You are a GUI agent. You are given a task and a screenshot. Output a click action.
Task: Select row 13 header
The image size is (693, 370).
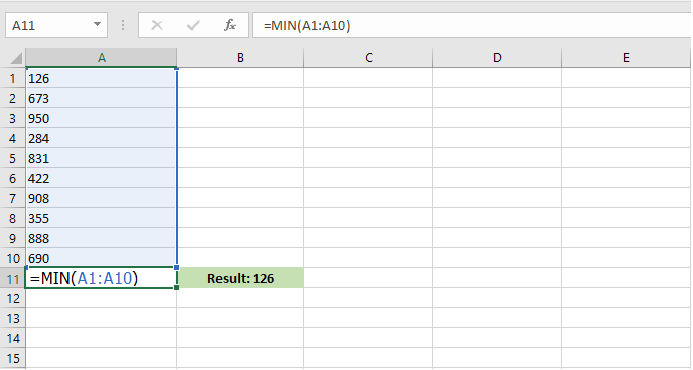tap(12, 318)
